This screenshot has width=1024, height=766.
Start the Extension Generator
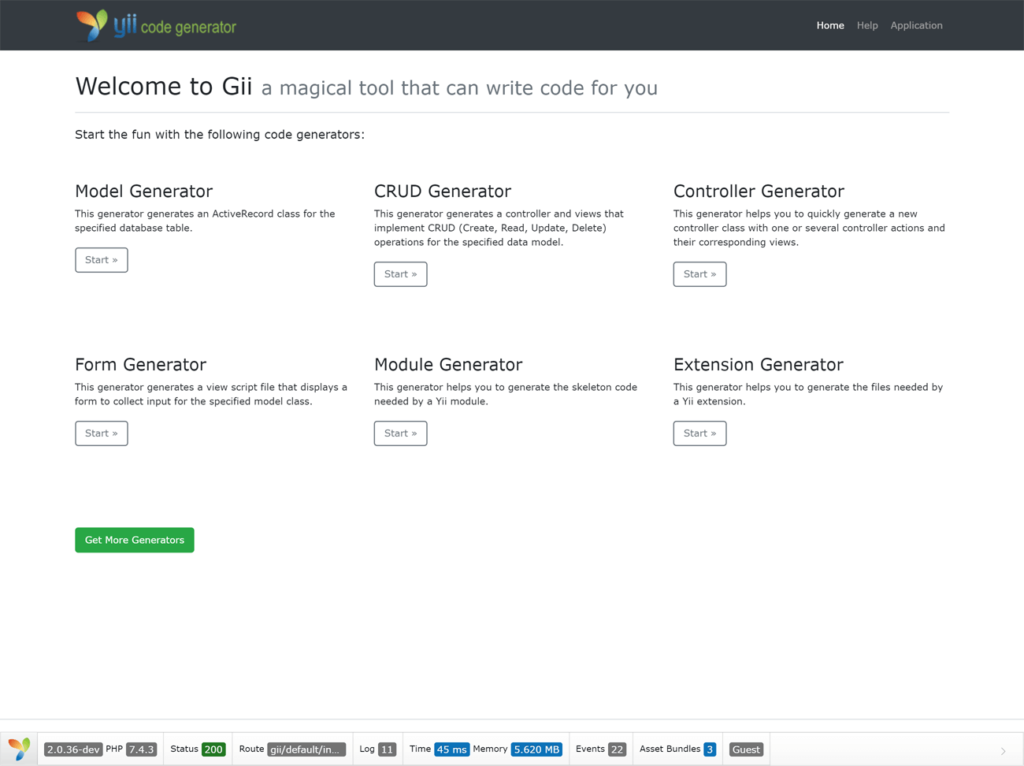point(699,434)
